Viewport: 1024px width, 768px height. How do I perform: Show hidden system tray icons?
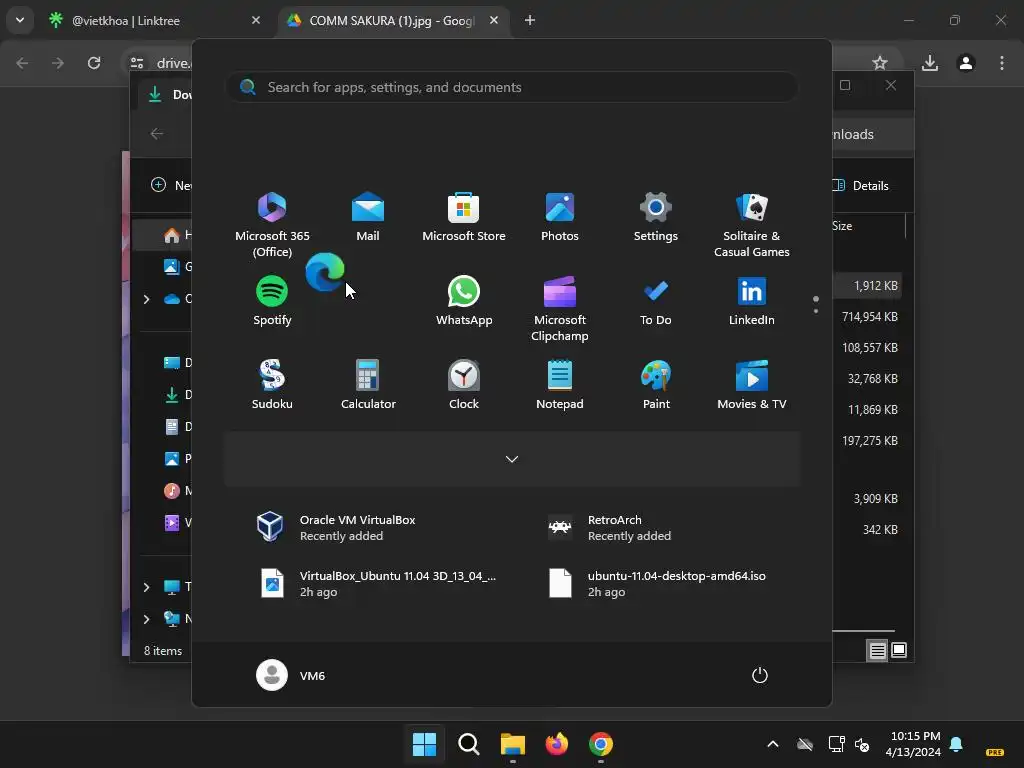coord(773,744)
